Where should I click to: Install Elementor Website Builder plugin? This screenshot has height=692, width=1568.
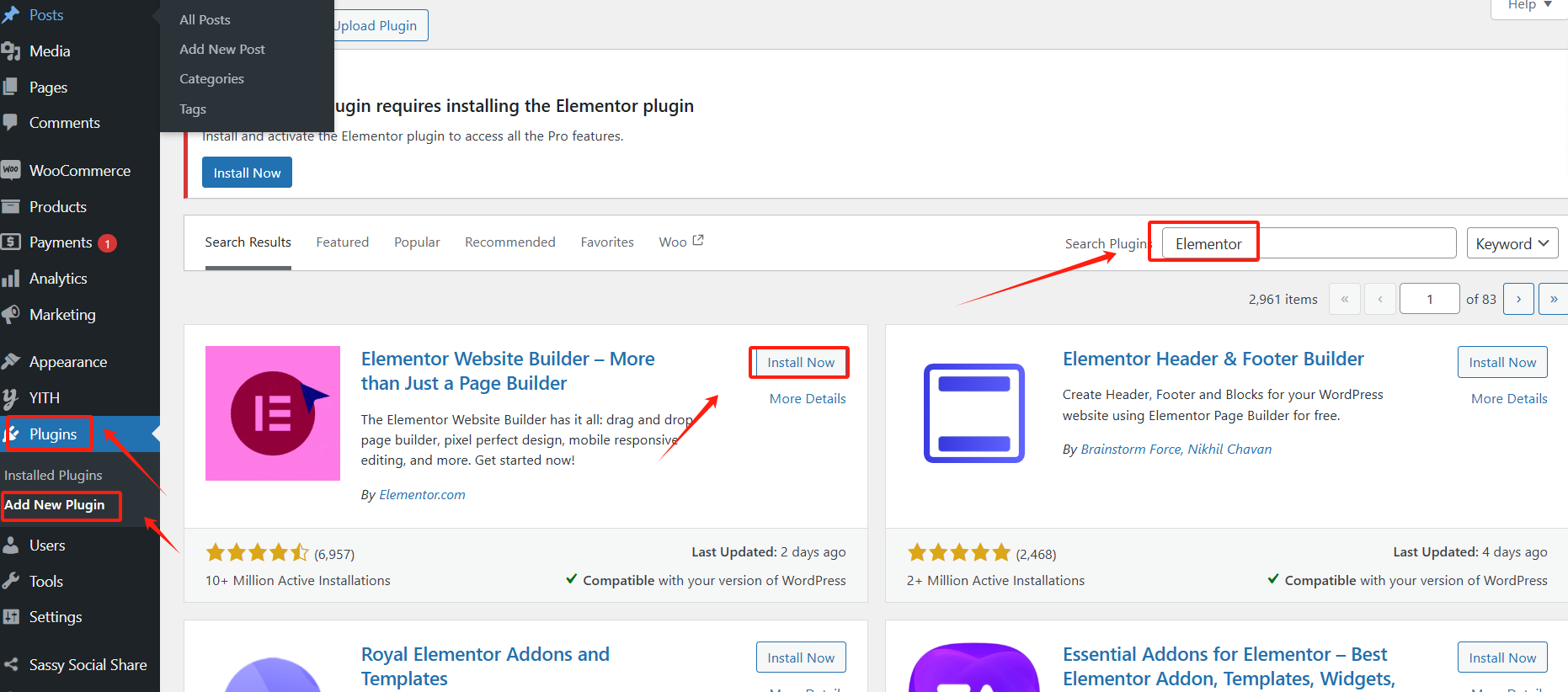(800, 362)
